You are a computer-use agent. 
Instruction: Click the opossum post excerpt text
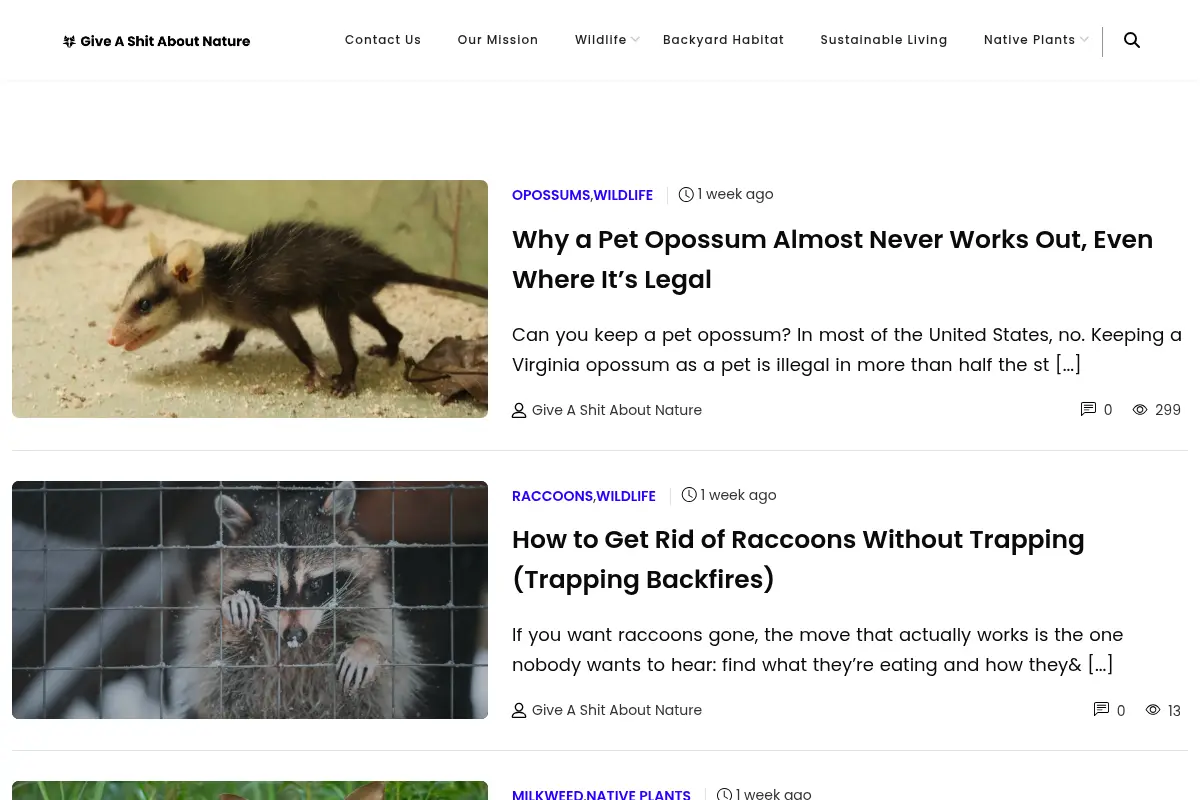pyautogui.click(x=847, y=349)
